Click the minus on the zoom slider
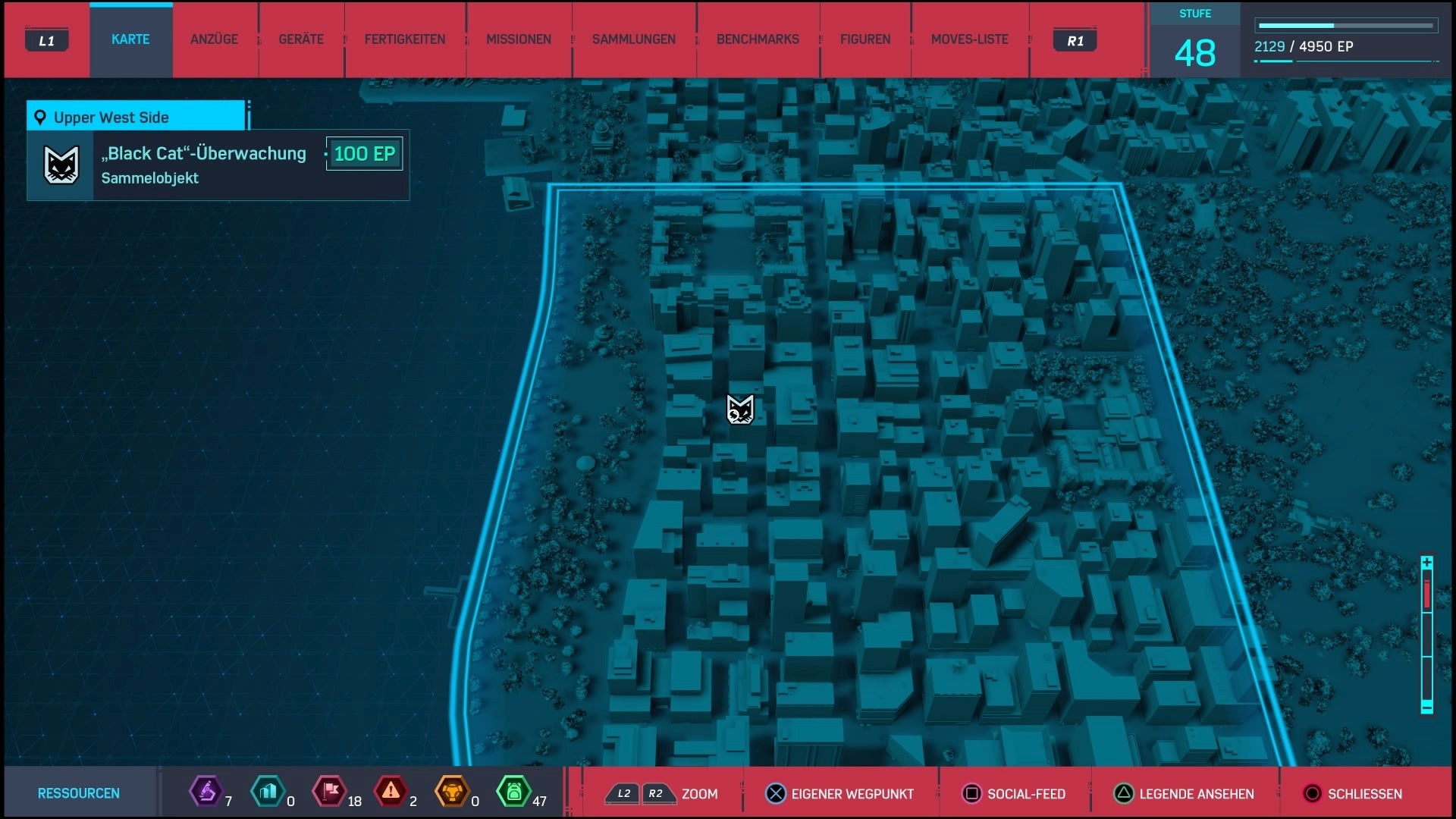This screenshot has width=1456, height=819. click(x=1426, y=708)
